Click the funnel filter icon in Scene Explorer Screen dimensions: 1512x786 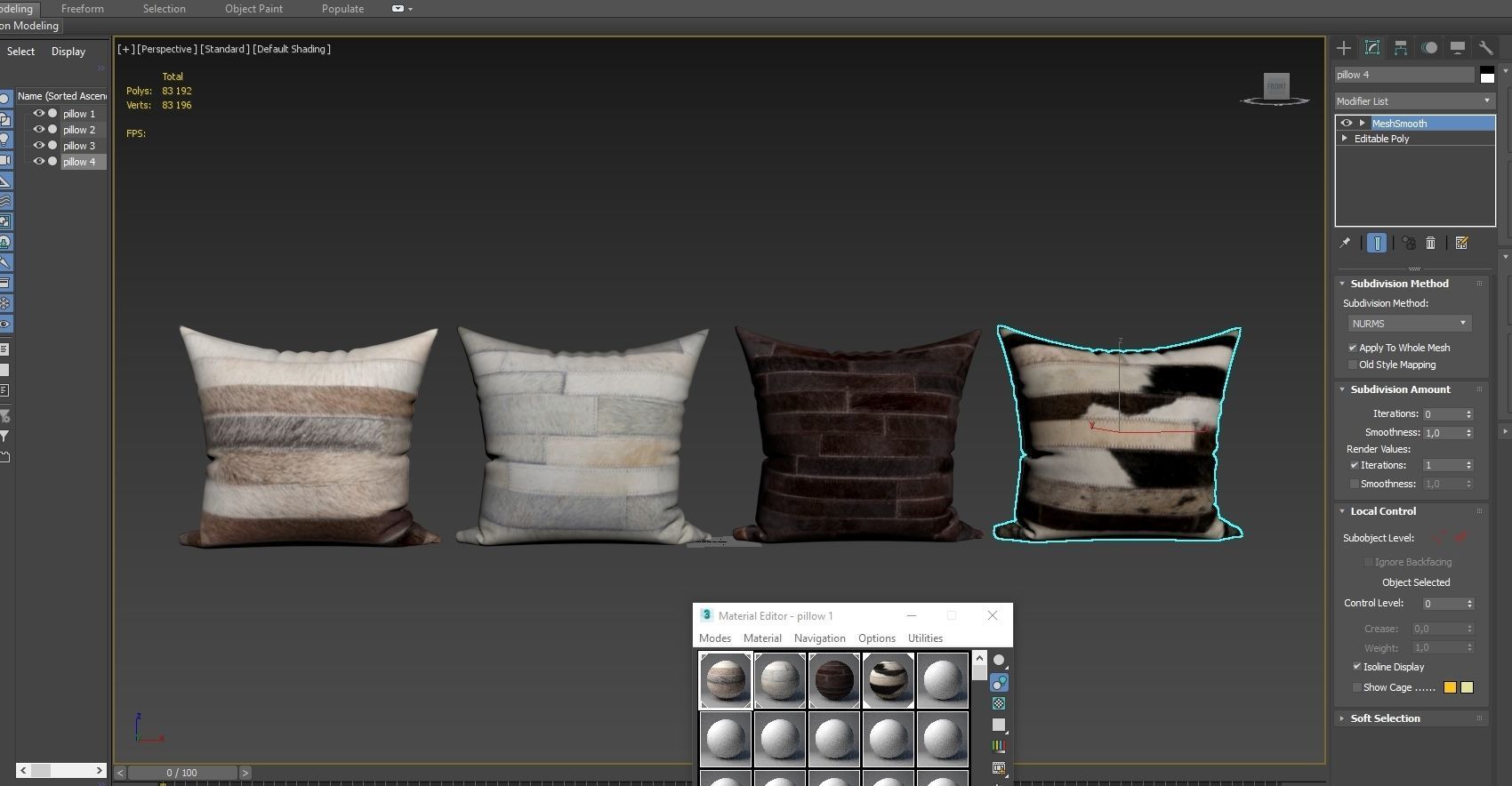tap(4, 437)
